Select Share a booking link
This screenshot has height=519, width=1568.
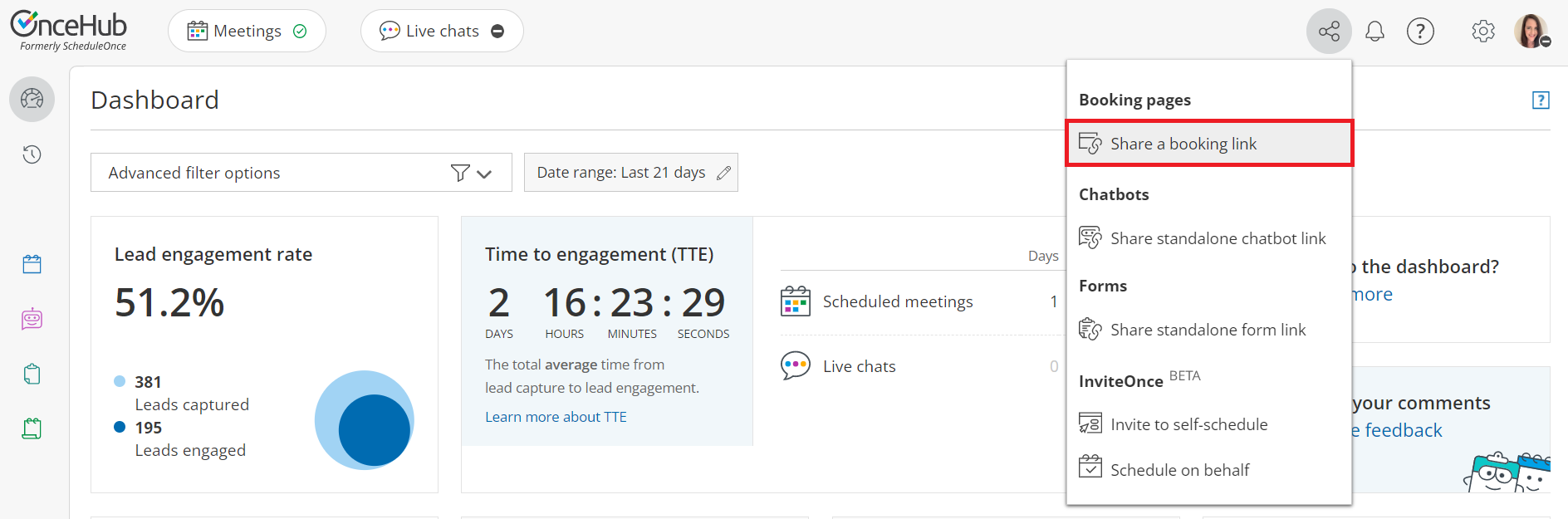click(x=1183, y=144)
